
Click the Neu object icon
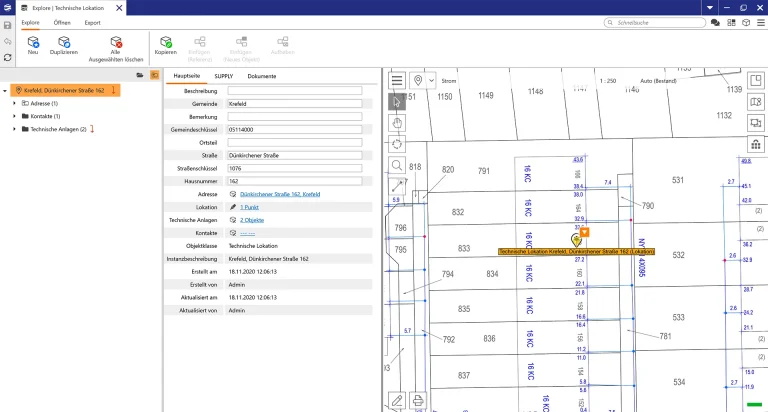[x=33, y=43]
